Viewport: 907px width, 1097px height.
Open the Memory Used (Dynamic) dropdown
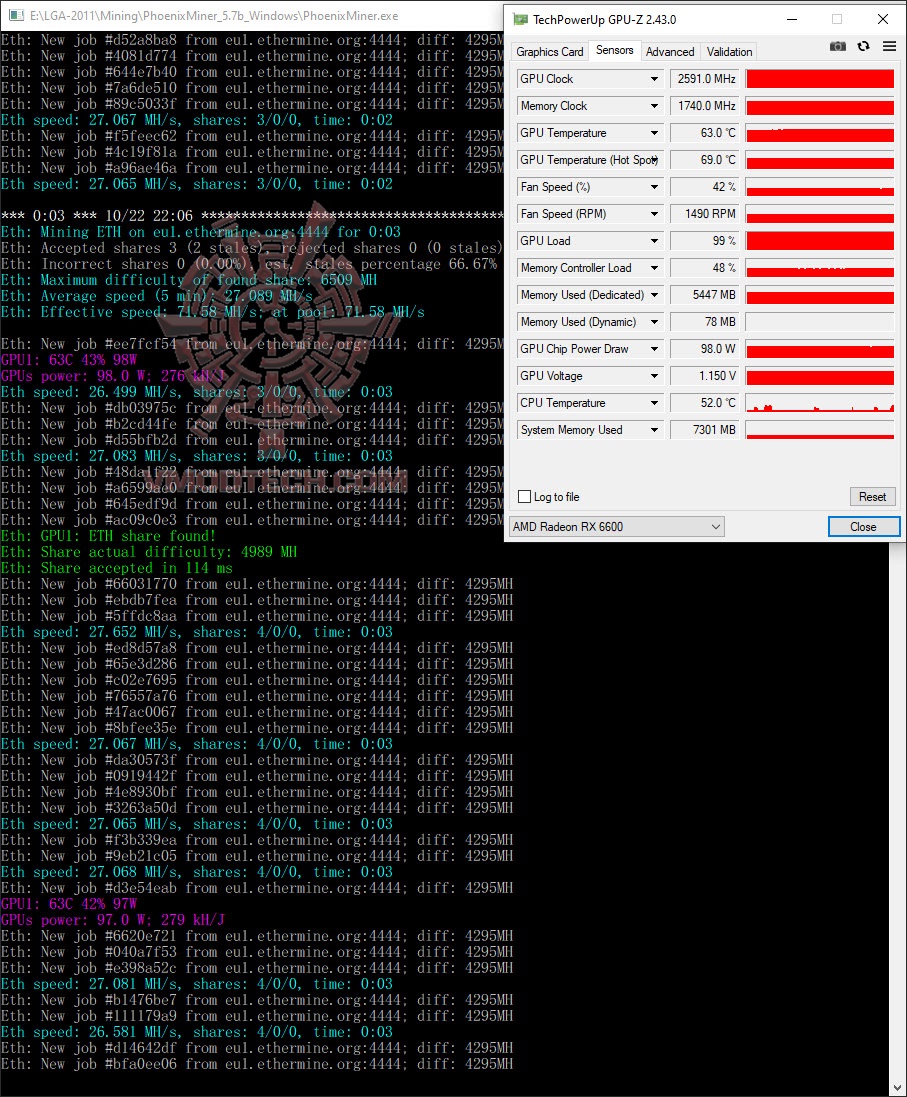pyautogui.click(x=654, y=322)
